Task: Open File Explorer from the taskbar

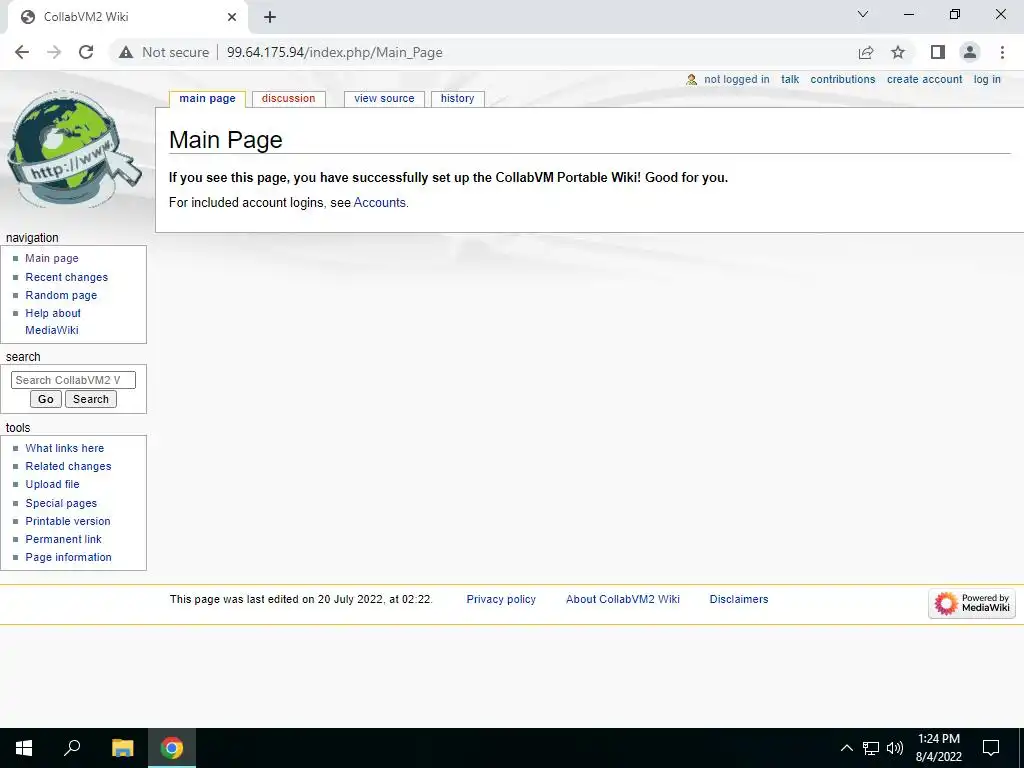Action: (x=122, y=748)
